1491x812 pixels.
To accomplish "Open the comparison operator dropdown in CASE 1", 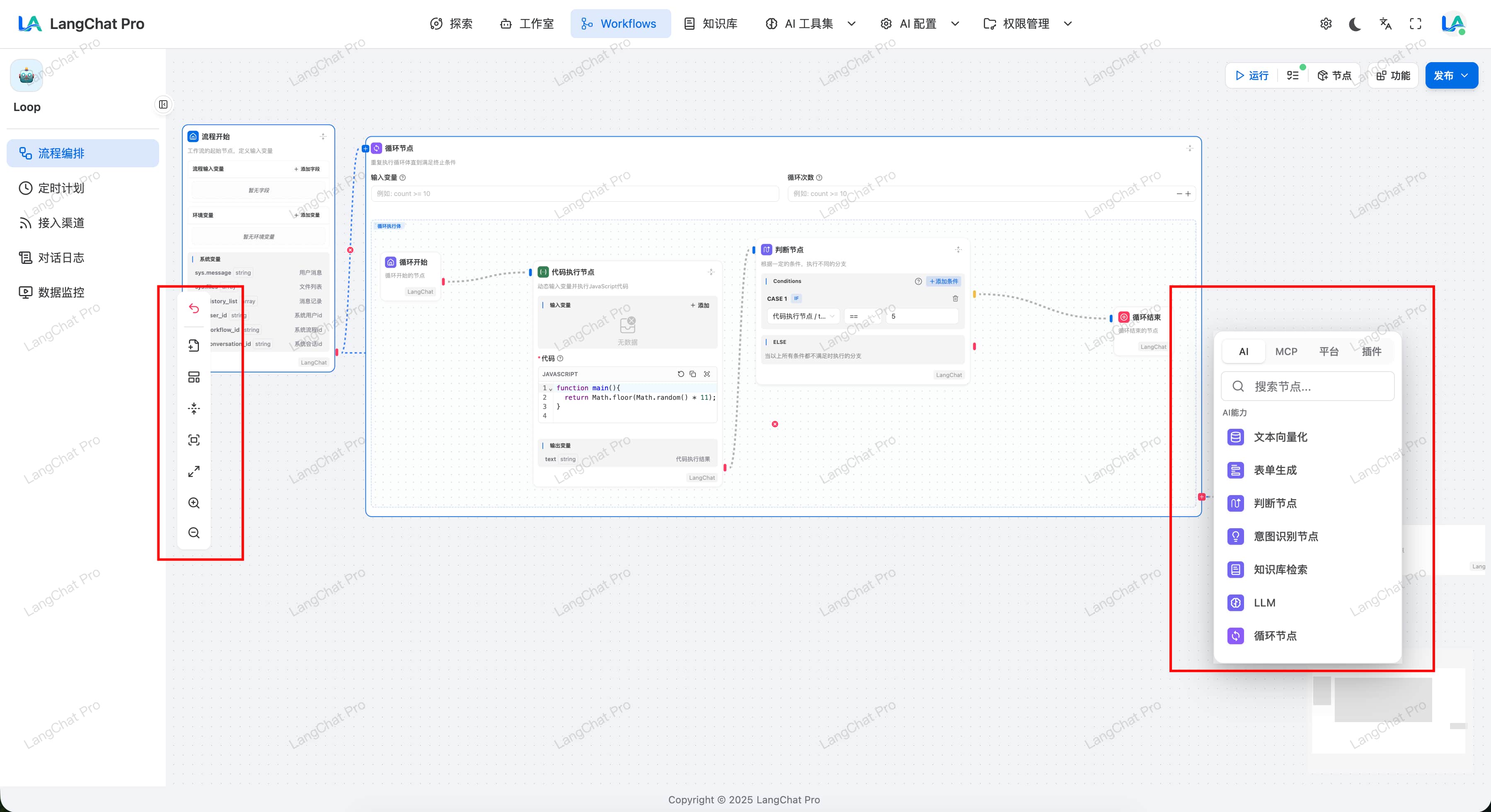I will point(862,317).
